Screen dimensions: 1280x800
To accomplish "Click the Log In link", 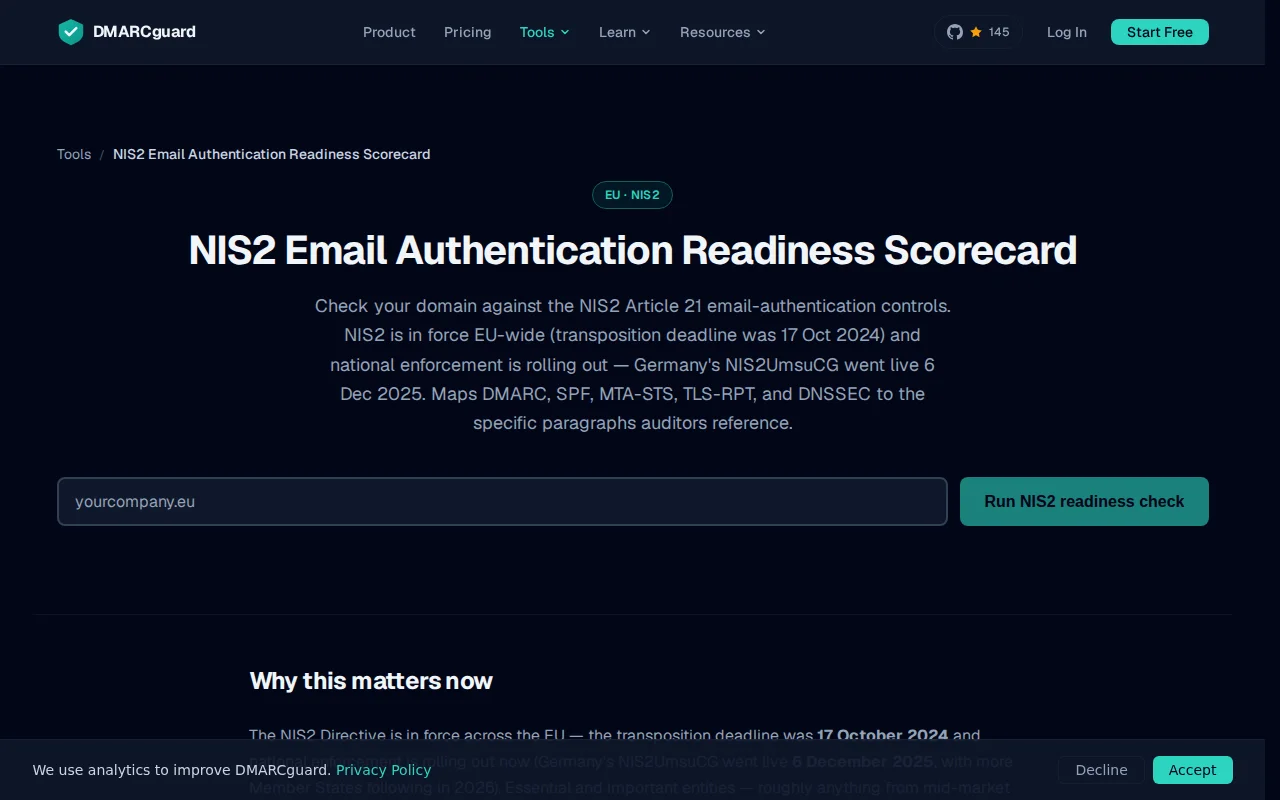I will (x=1067, y=32).
